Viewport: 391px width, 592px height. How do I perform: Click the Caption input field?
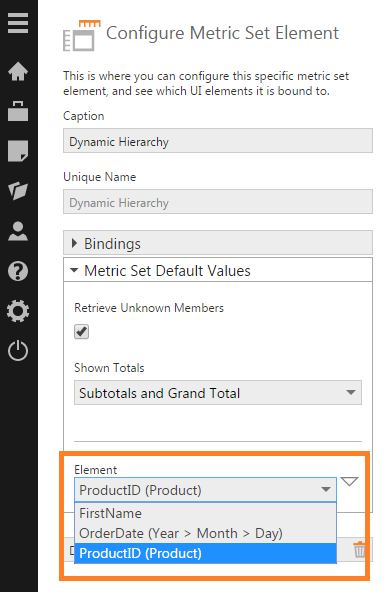(x=218, y=141)
